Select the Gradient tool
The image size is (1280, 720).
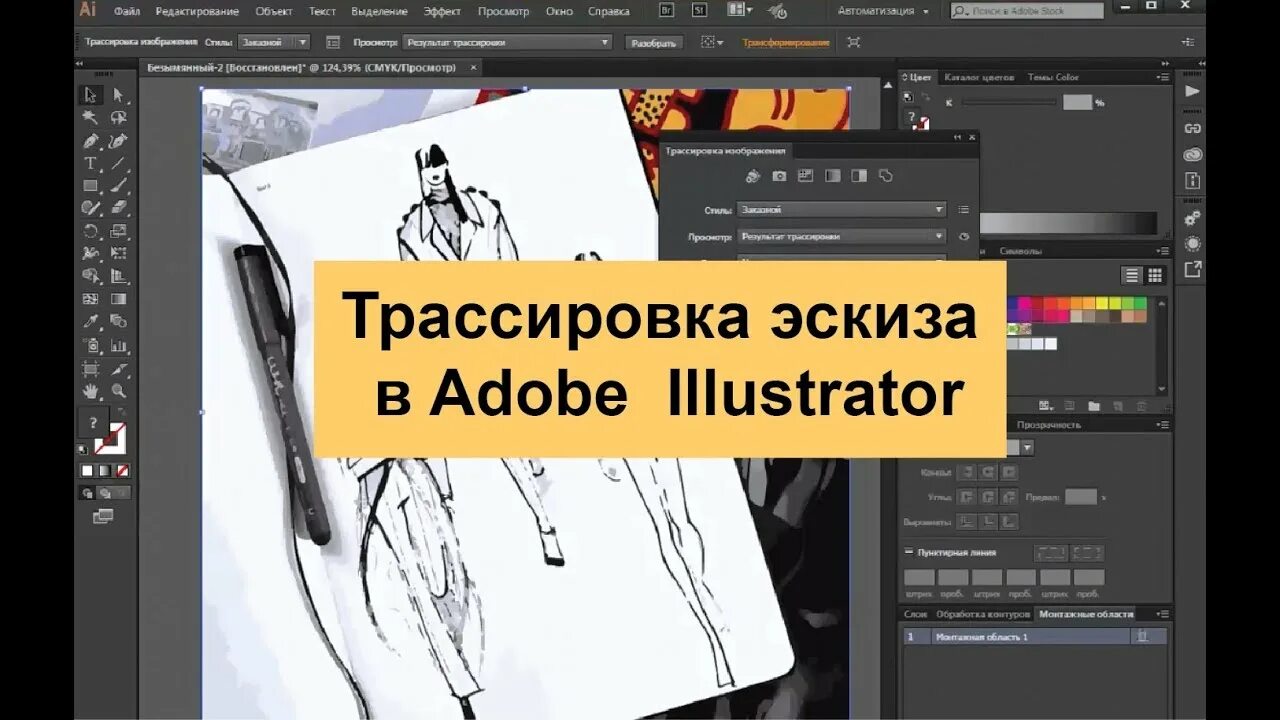pos(118,299)
